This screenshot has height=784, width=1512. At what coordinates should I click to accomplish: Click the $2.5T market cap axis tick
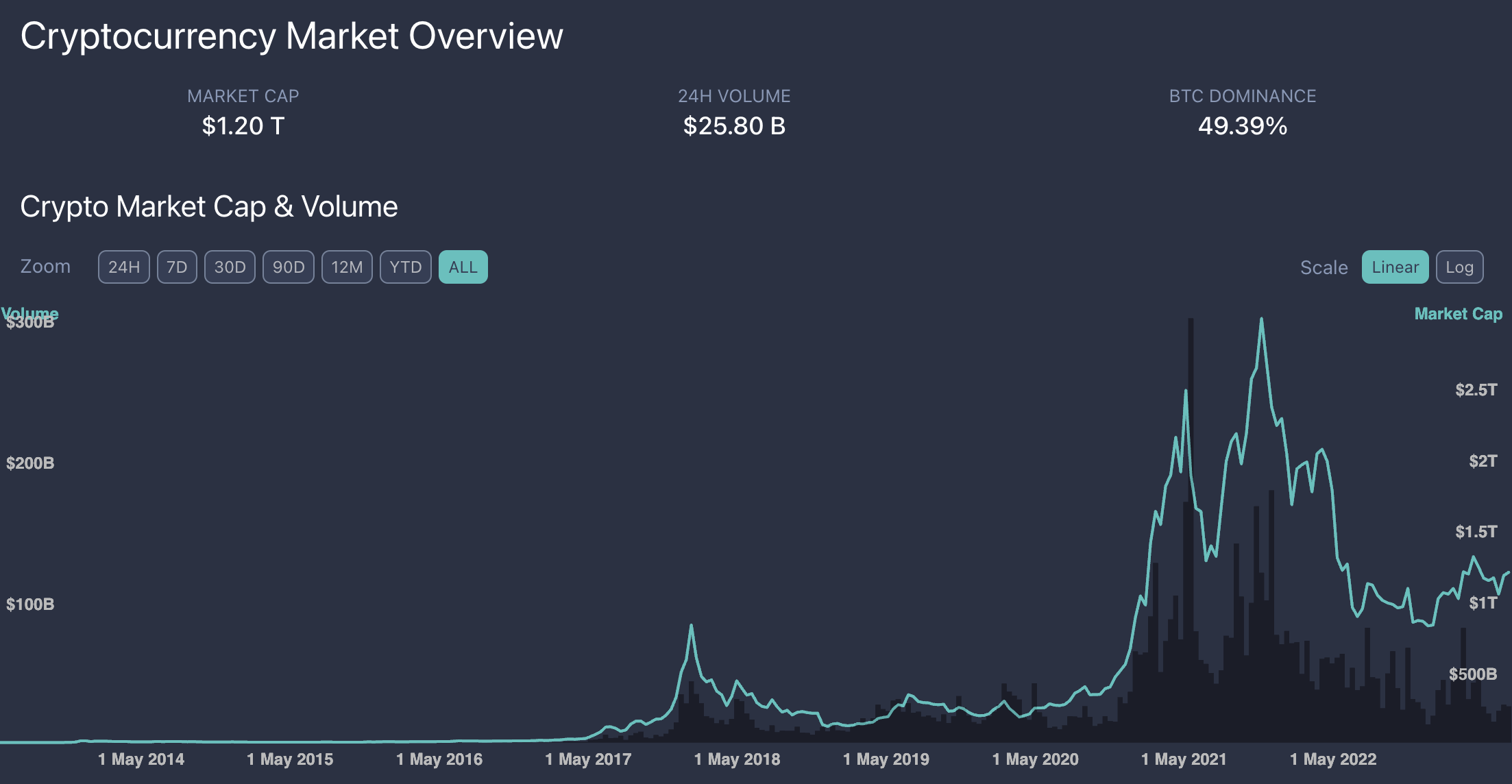click(1476, 390)
